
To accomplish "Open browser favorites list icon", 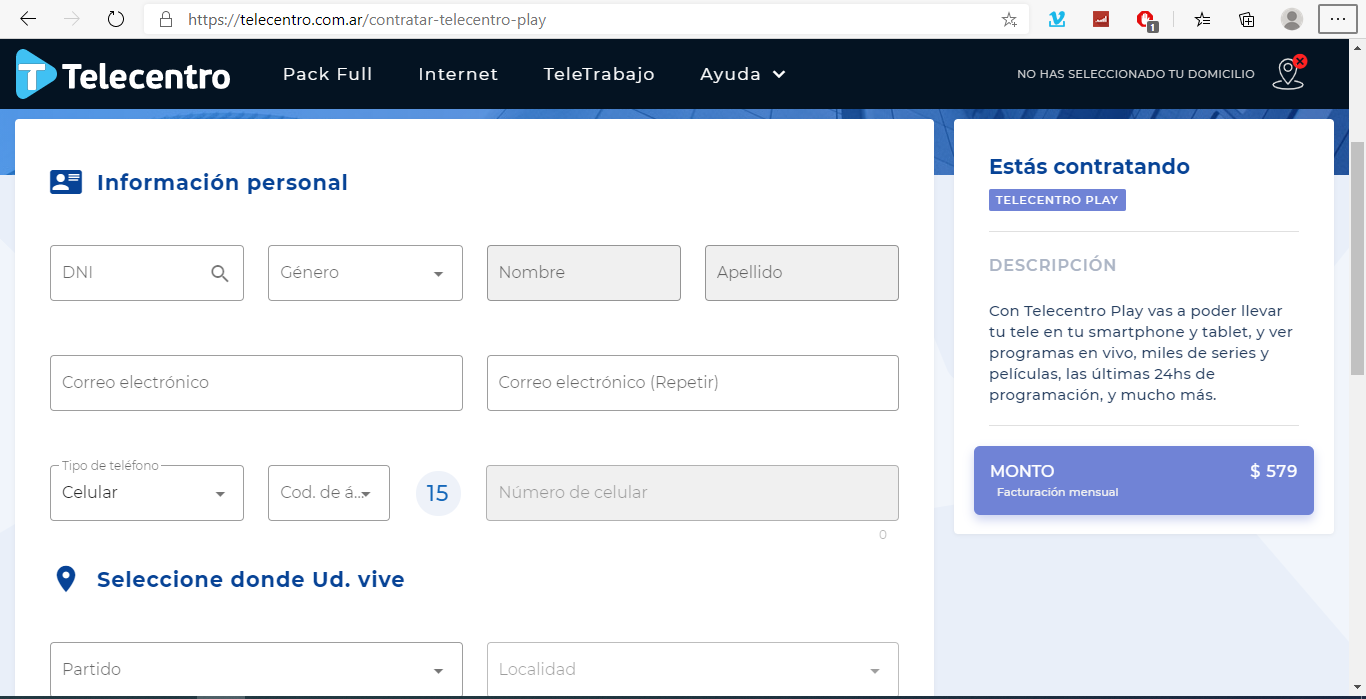I will pyautogui.click(x=1202, y=19).
